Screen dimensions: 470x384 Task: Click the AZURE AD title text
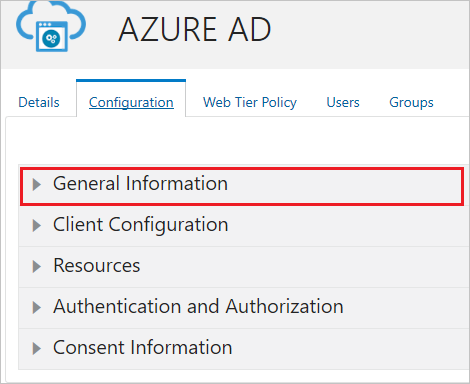[x=195, y=29]
